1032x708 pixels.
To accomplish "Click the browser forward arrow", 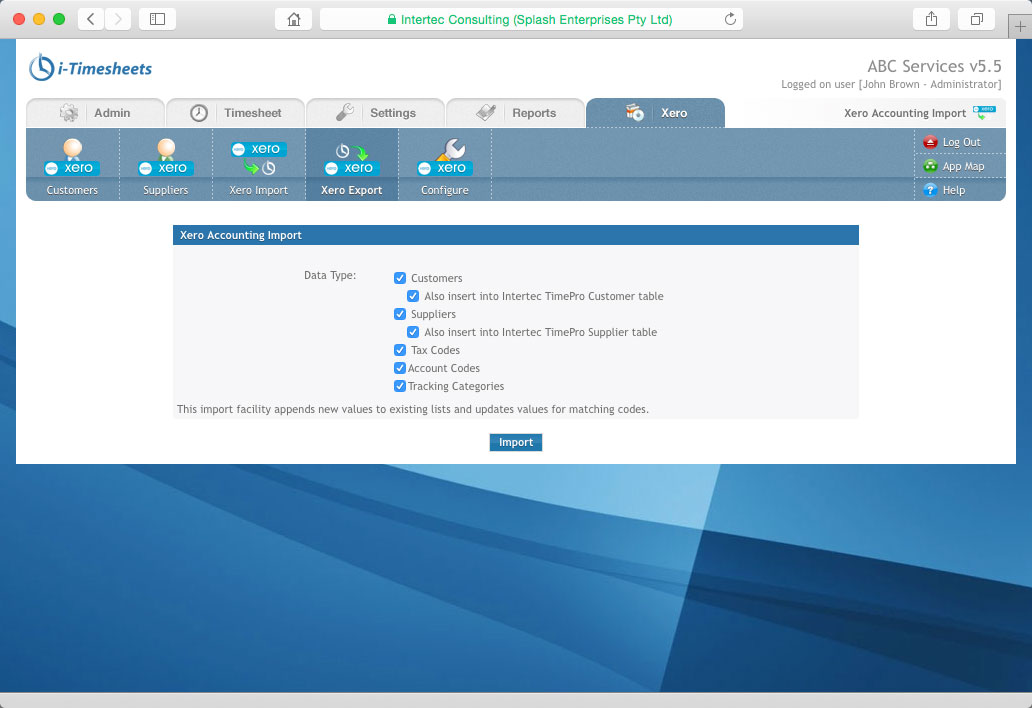I will (118, 19).
